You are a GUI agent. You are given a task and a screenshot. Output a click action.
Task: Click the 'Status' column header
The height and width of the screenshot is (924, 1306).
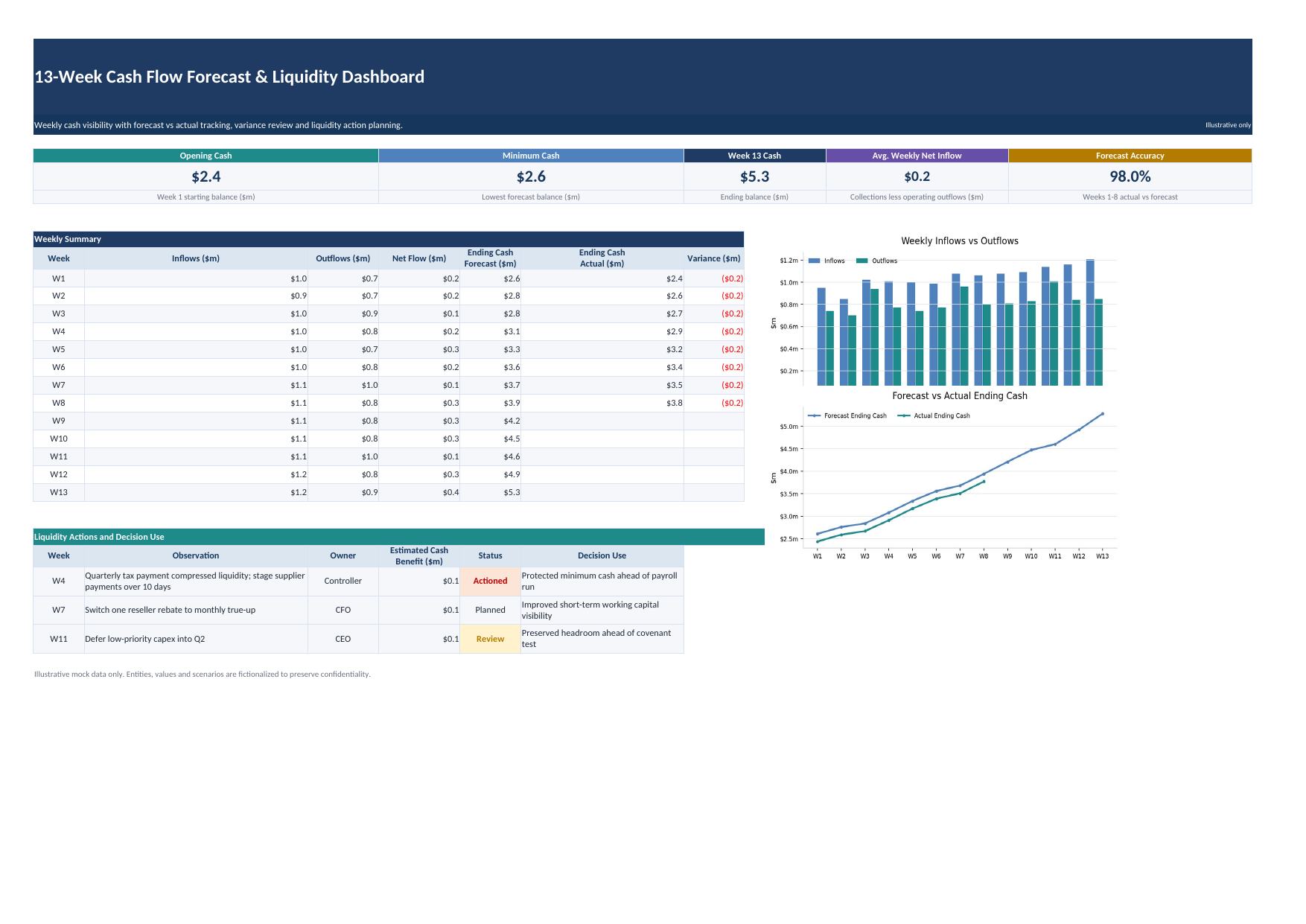tap(490, 555)
